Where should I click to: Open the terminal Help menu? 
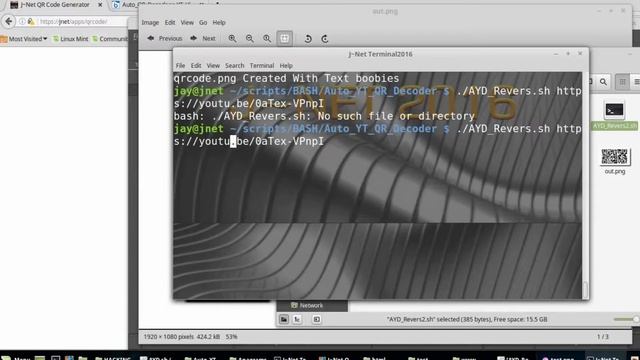[x=286, y=65]
